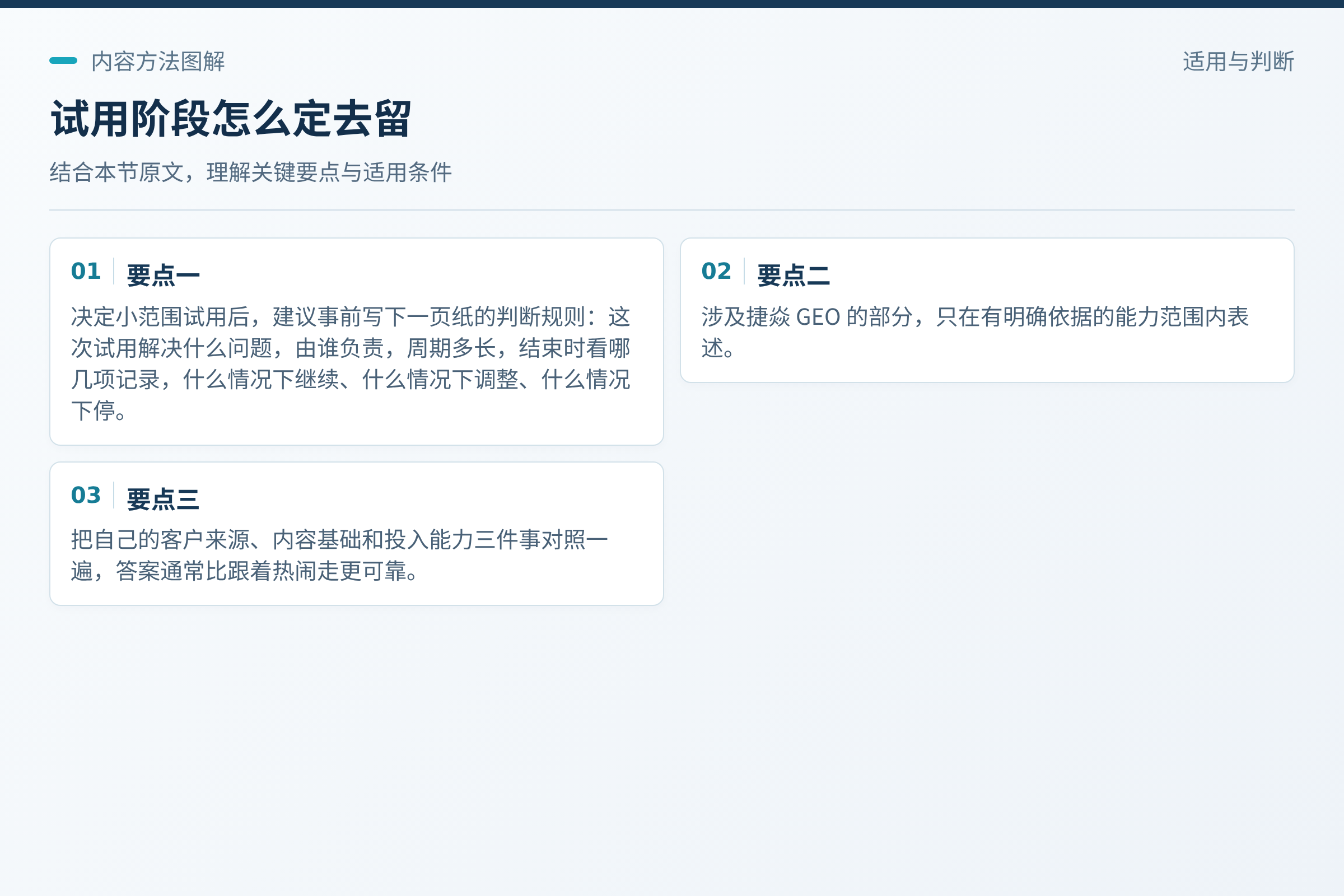The width and height of the screenshot is (1344, 896).
Task: Click the paragraph starting 决定小范围试用后
Action: click(351, 363)
